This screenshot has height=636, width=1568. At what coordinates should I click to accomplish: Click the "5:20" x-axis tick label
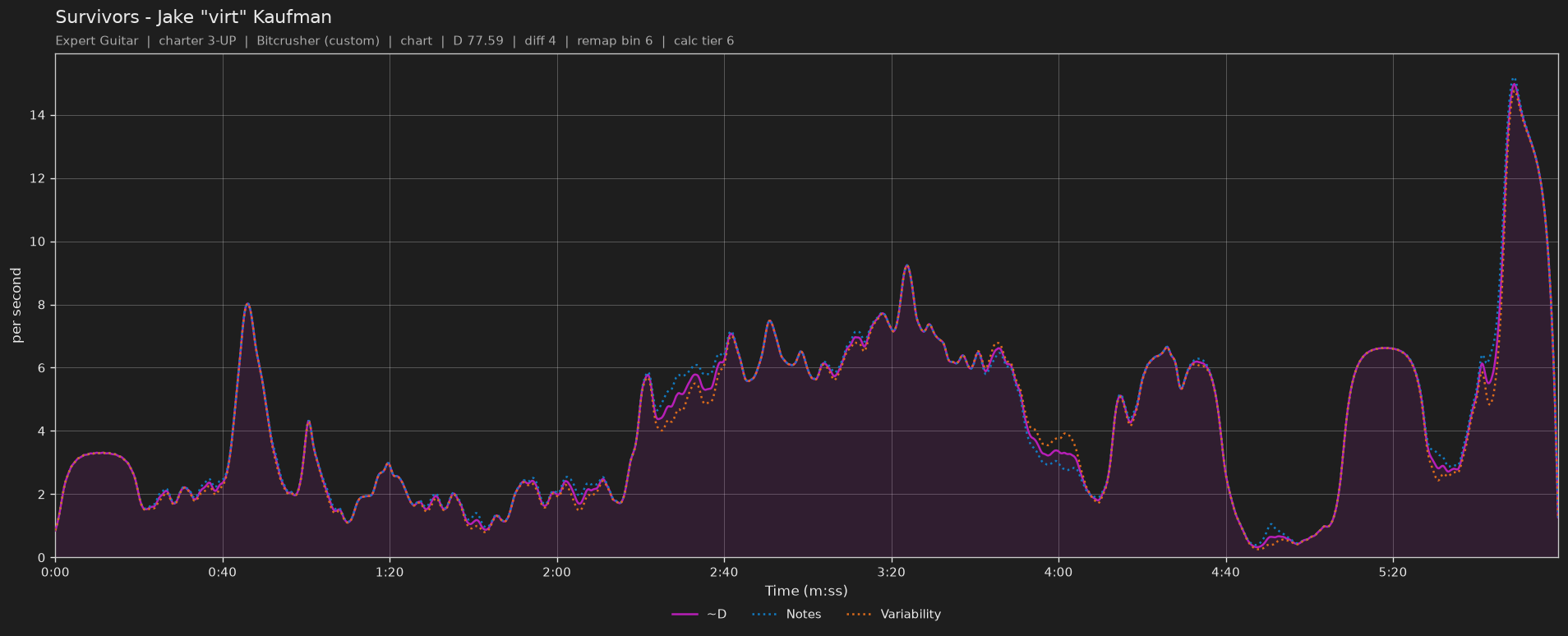[1393, 572]
